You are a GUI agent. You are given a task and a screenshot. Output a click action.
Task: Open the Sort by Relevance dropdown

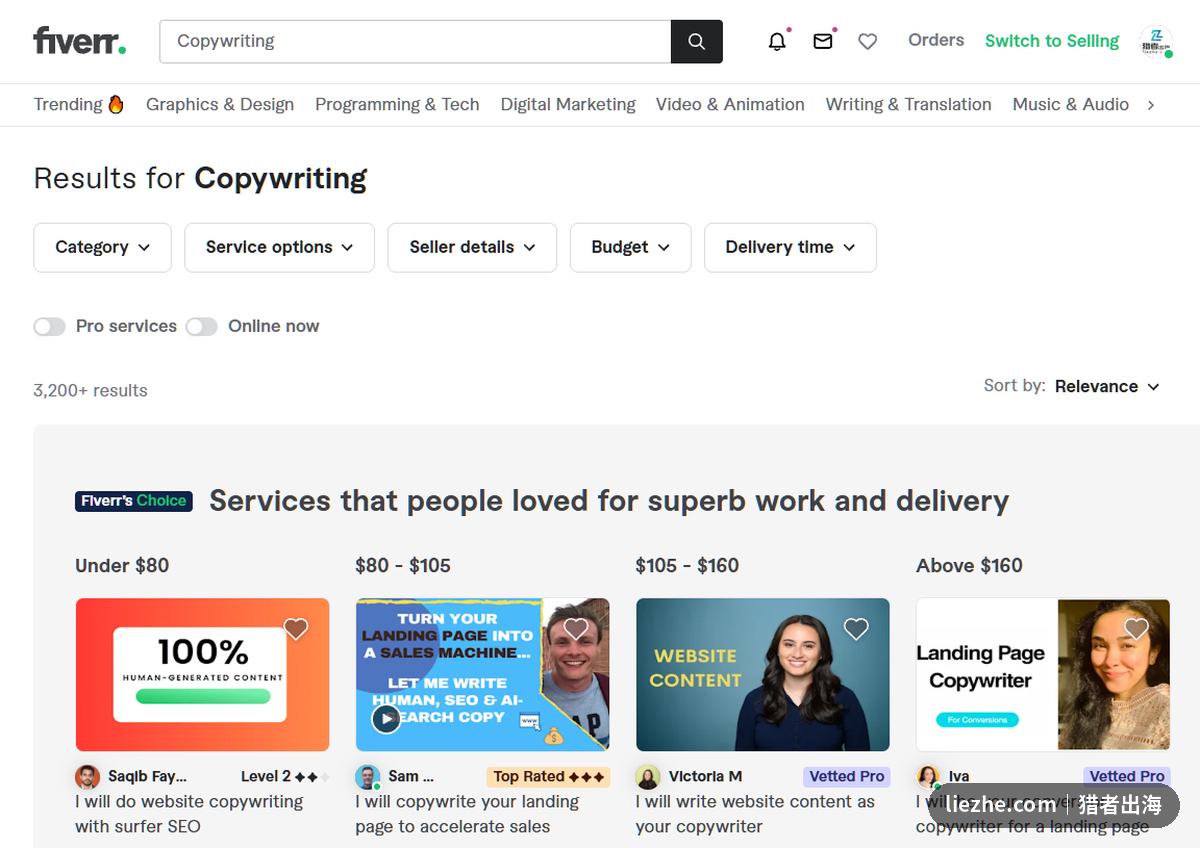tap(1107, 387)
